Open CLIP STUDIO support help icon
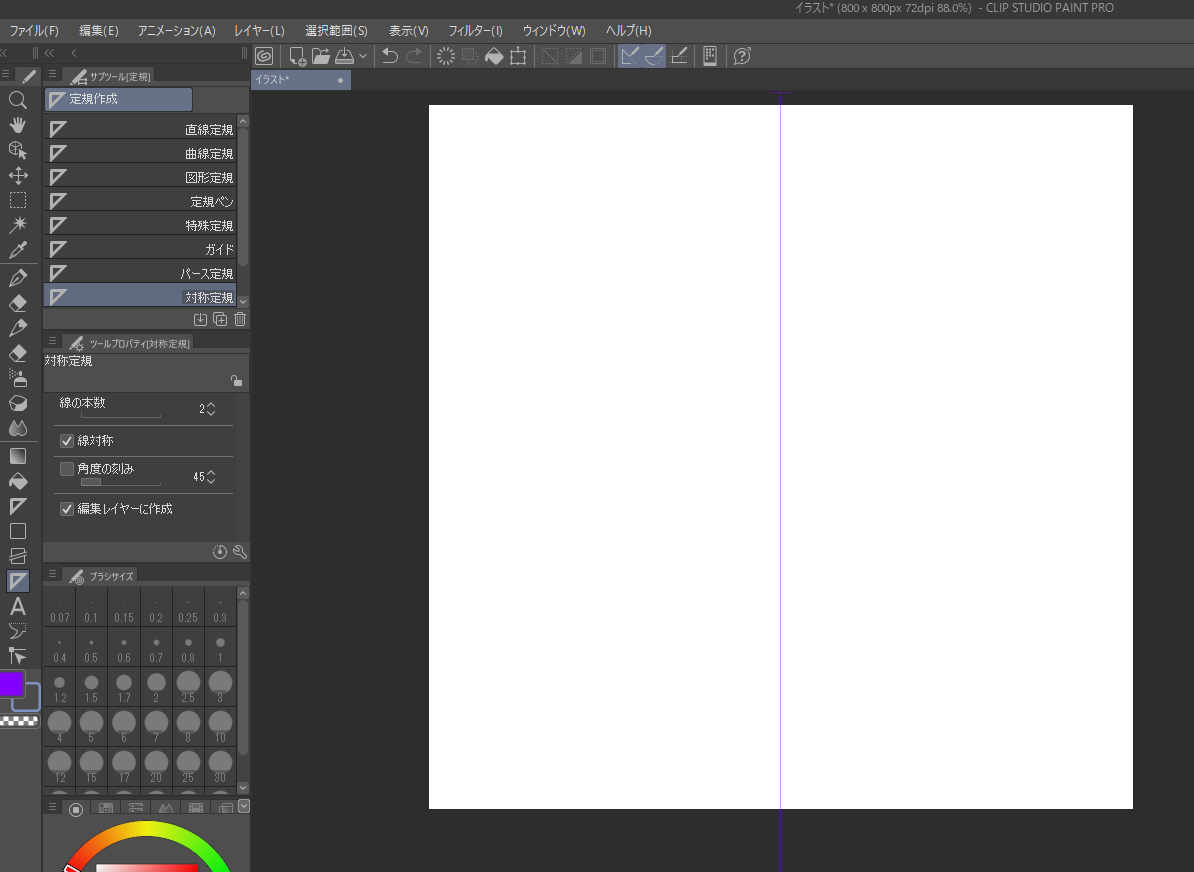Image resolution: width=1194 pixels, height=872 pixels. [742, 56]
